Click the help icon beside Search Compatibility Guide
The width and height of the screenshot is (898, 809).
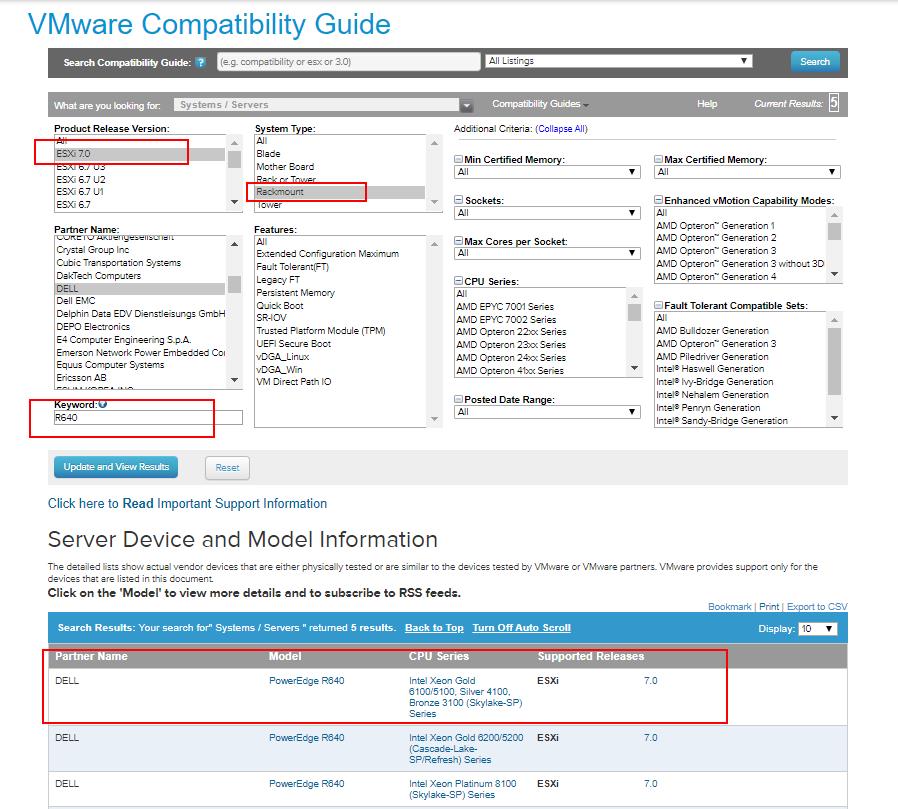click(200, 62)
